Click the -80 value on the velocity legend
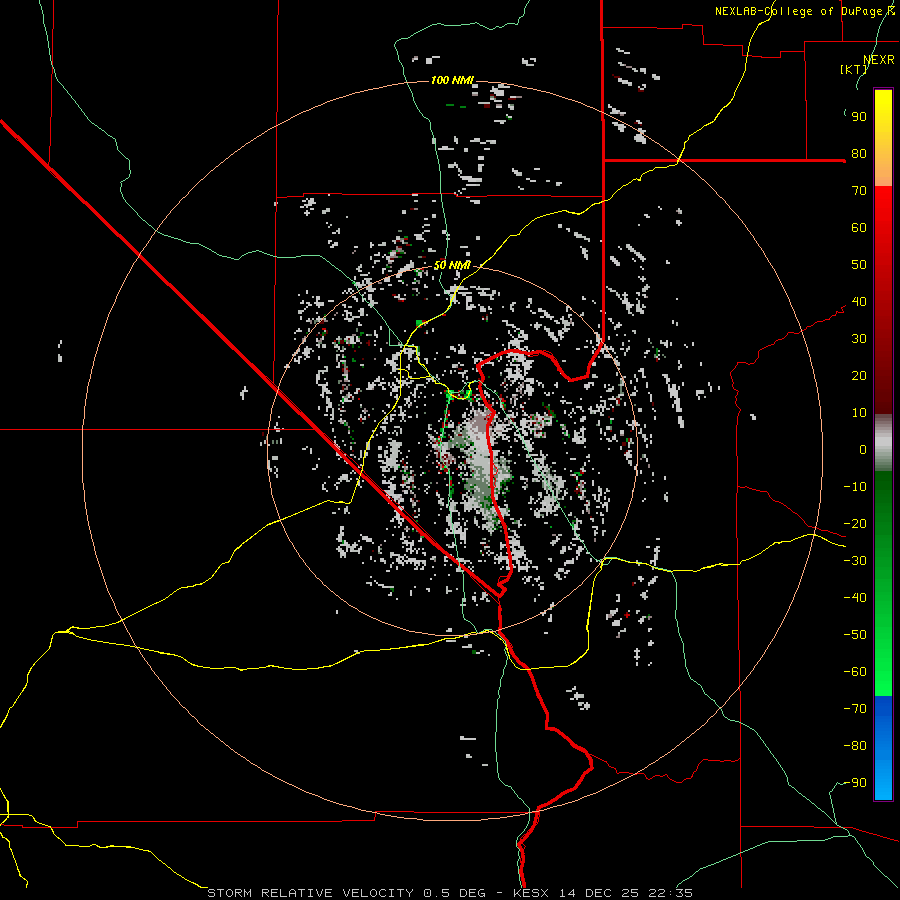 point(855,746)
